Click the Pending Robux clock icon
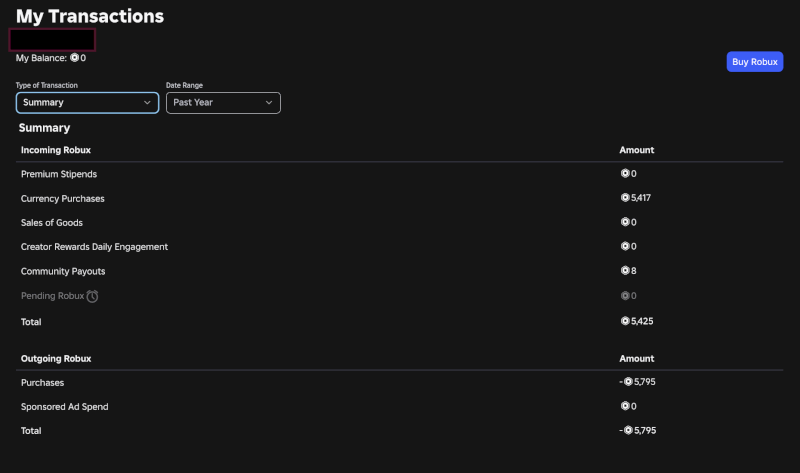800x473 pixels. (92, 296)
